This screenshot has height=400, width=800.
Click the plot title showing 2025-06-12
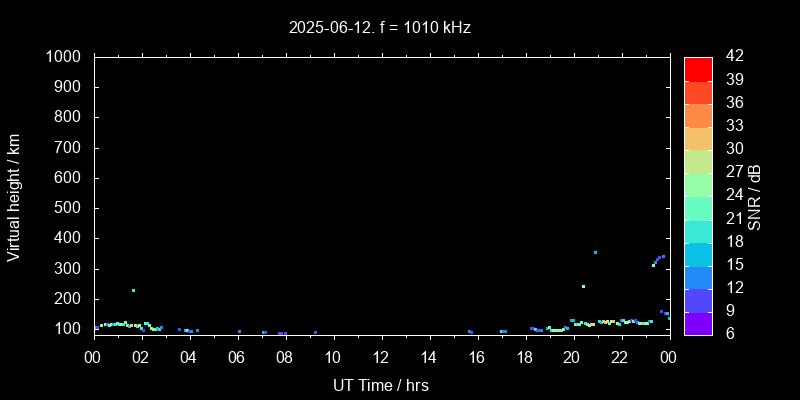[379, 28]
